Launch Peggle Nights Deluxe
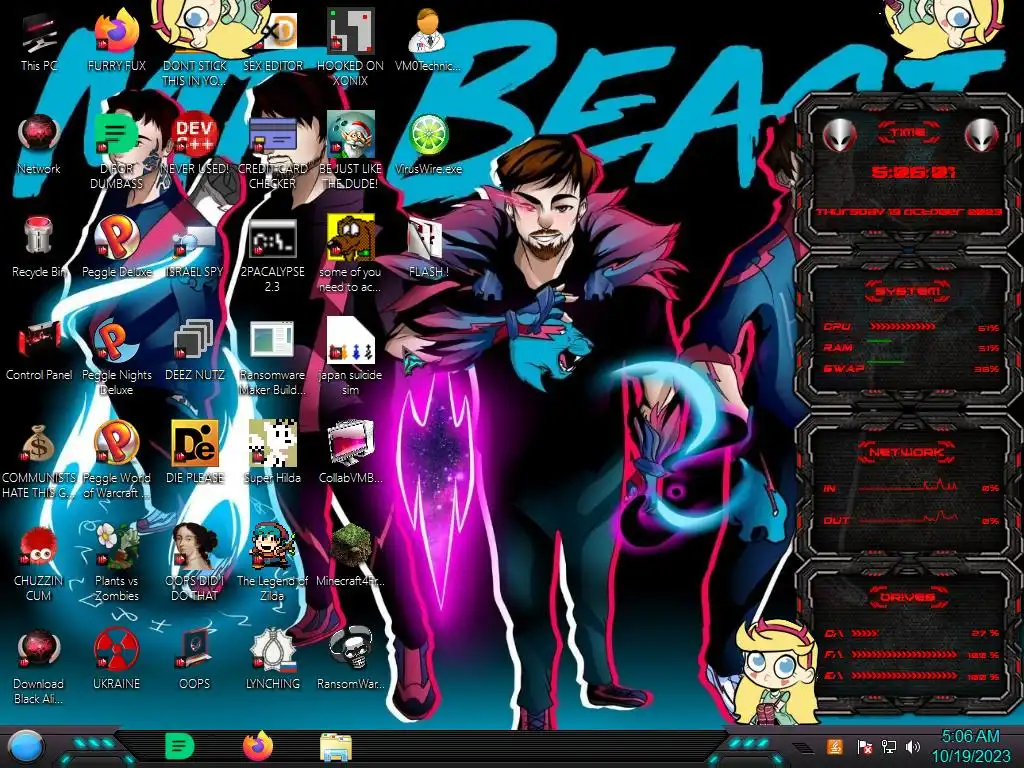This screenshot has height=768, width=1024. [x=116, y=358]
